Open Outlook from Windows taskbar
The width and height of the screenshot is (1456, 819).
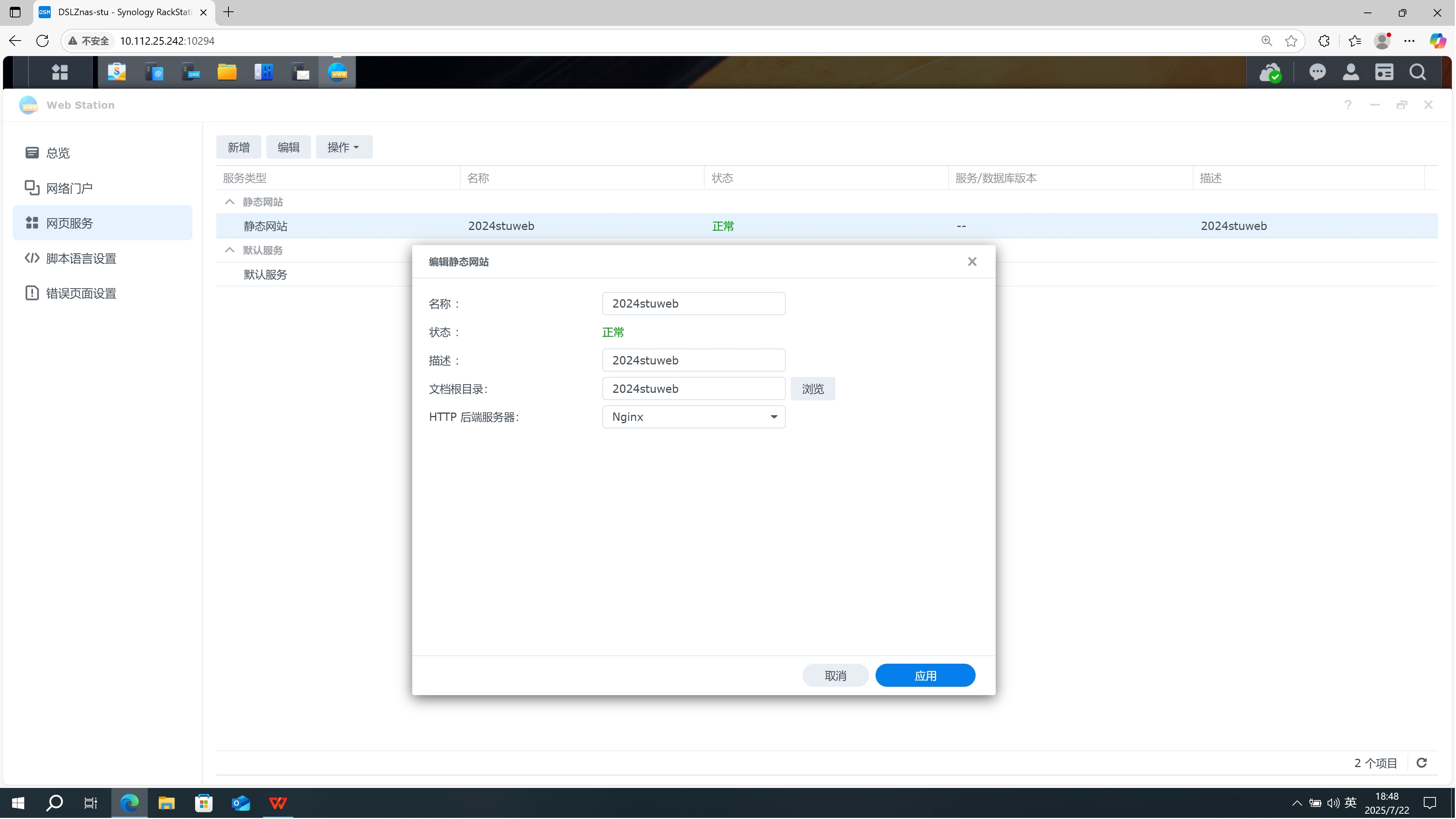point(241,803)
